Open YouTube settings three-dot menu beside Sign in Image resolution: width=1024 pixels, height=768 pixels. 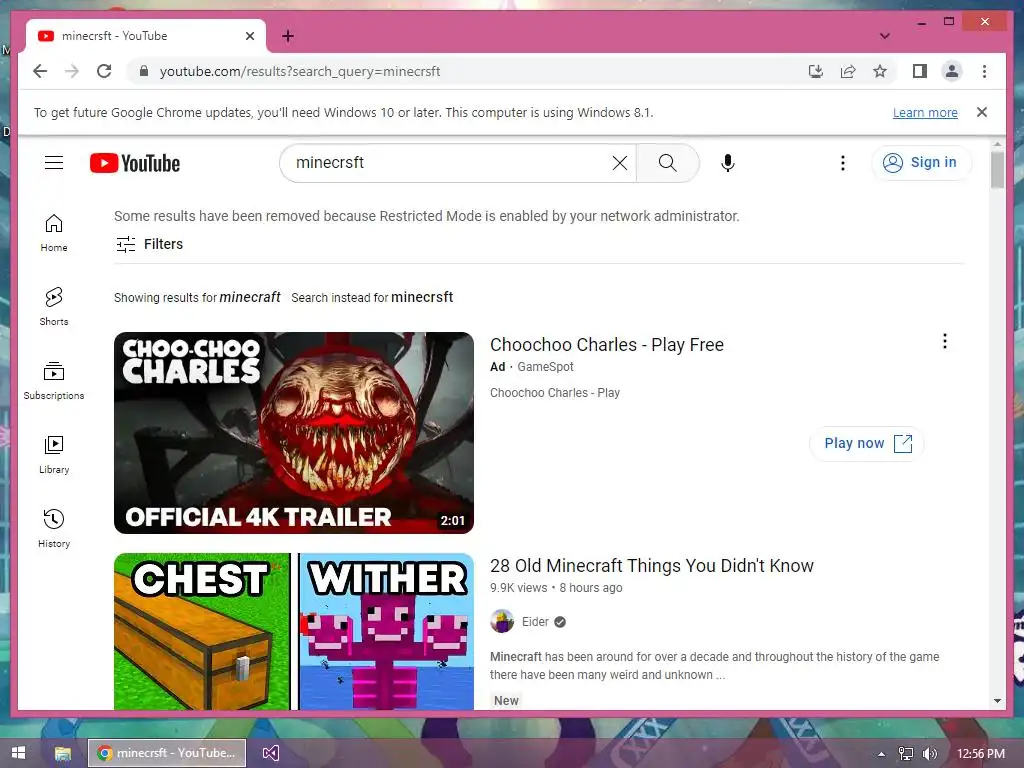coord(842,163)
